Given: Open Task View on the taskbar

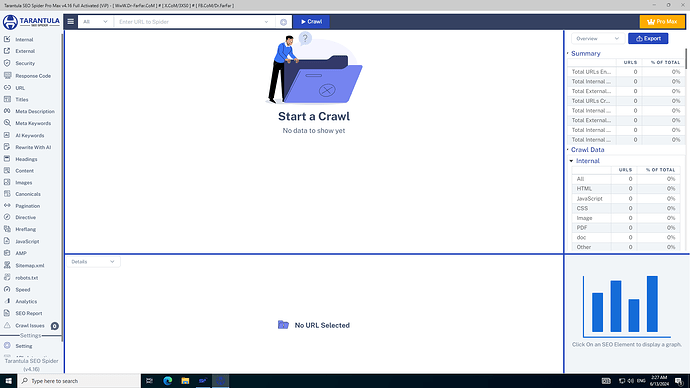Looking at the screenshot, I should click(x=150, y=381).
